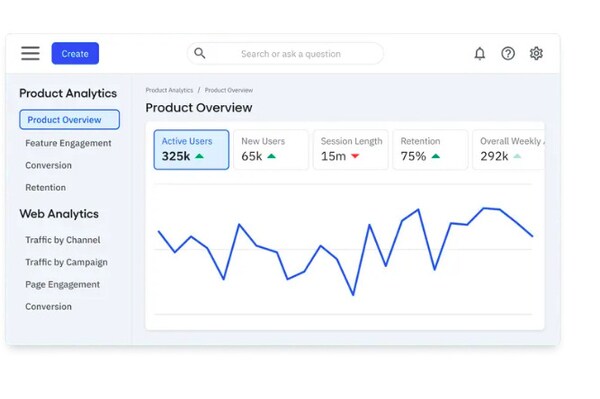Select the Retention 75% metric card
The height and width of the screenshot is (399, 600).
[430, 150]
